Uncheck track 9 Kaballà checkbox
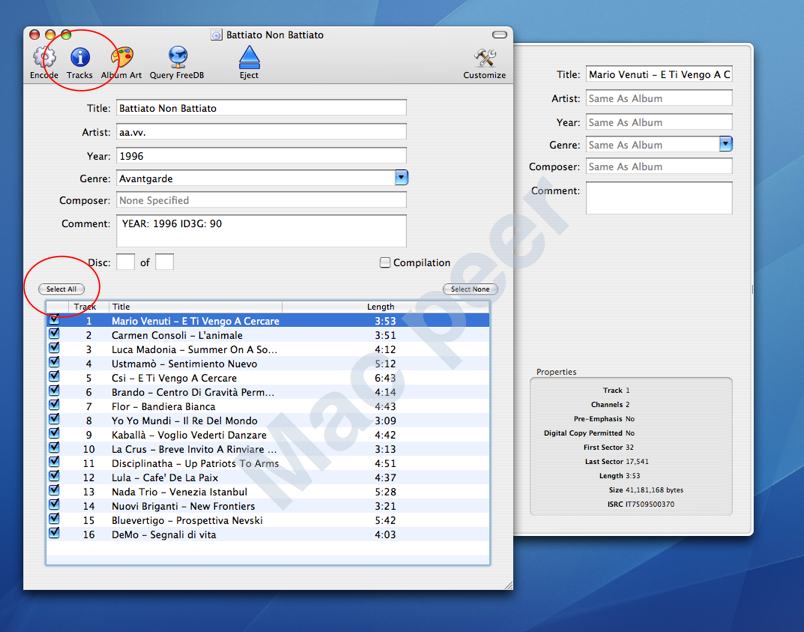804x632 pixels. (x=54, y=434)
